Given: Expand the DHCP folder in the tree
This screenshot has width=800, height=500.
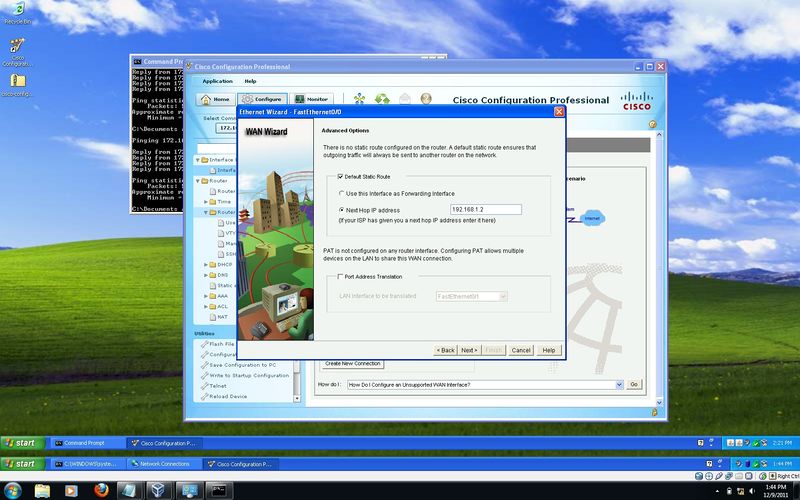Looking at the screenshot, I should tap(206, 265).
